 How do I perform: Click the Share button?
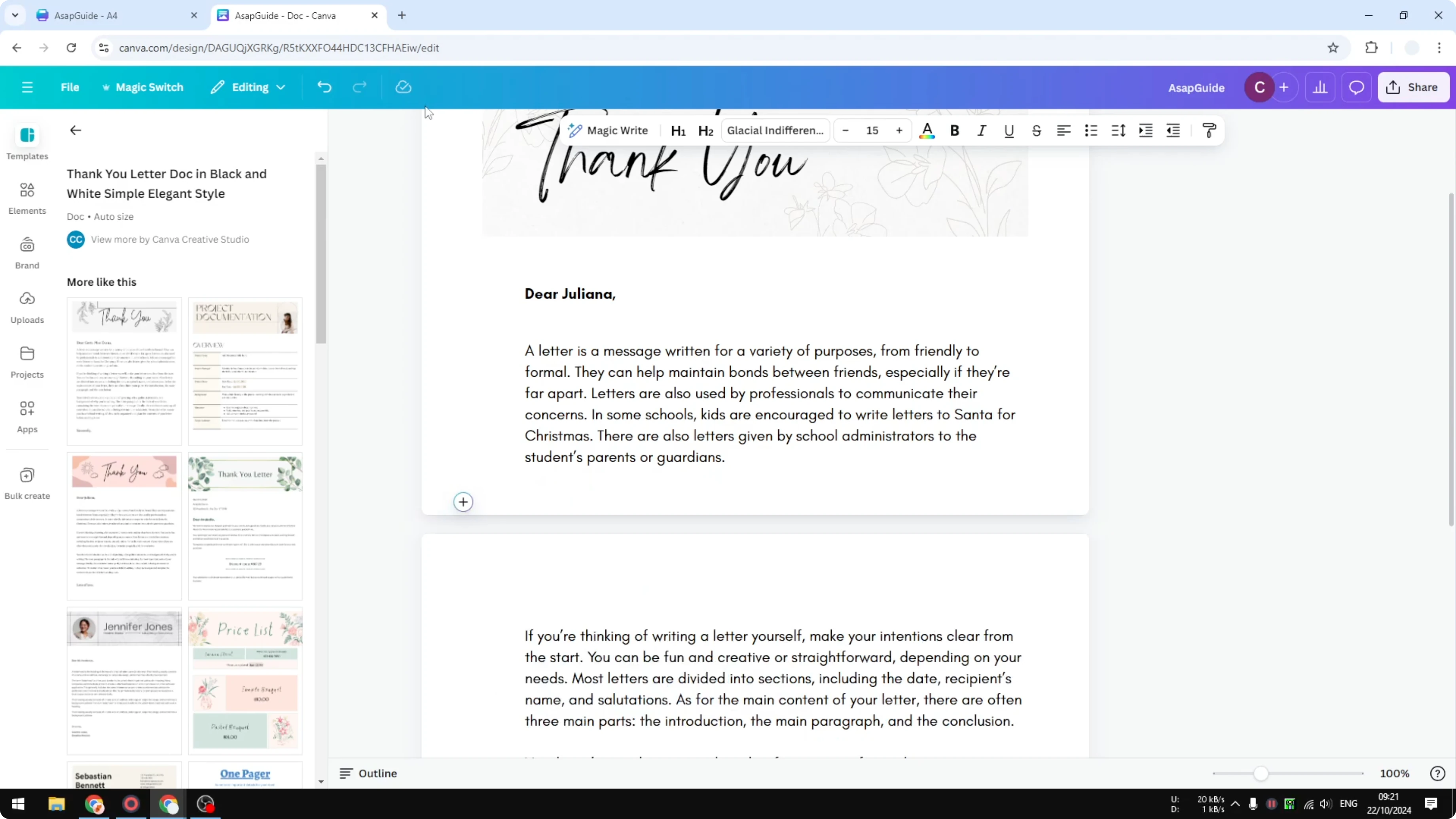coord(1414,87)
